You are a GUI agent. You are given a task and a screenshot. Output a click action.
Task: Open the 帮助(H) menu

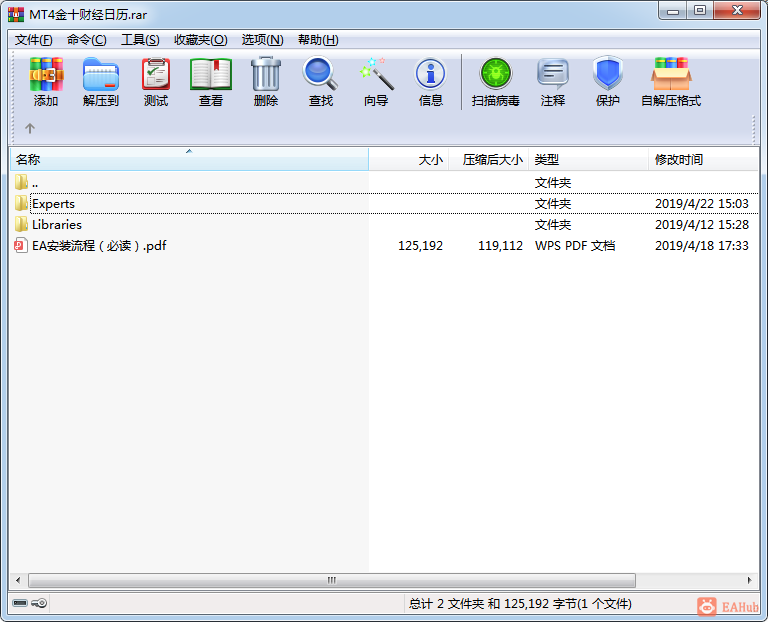(x=318, y=40)
